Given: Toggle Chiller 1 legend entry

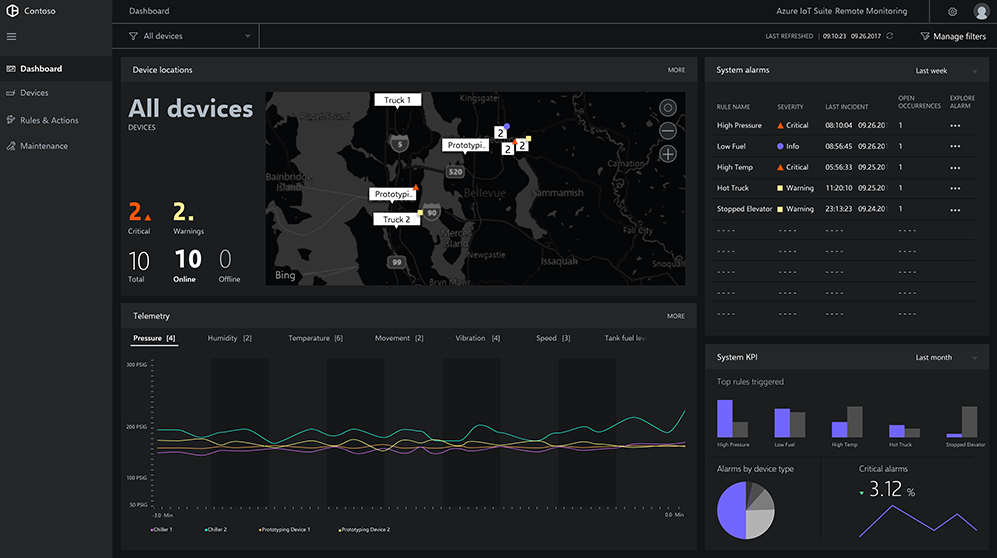Looking at the screenshot, I should tap(162, 529).
